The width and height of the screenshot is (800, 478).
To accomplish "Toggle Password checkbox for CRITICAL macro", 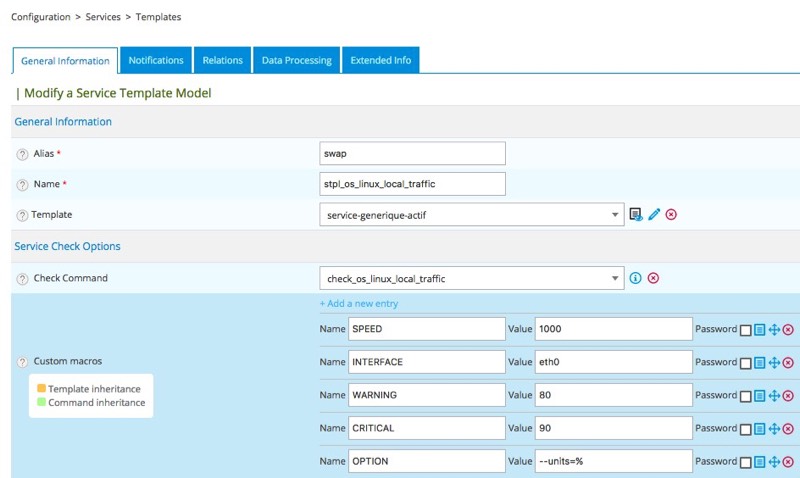I will click(745, 429).
